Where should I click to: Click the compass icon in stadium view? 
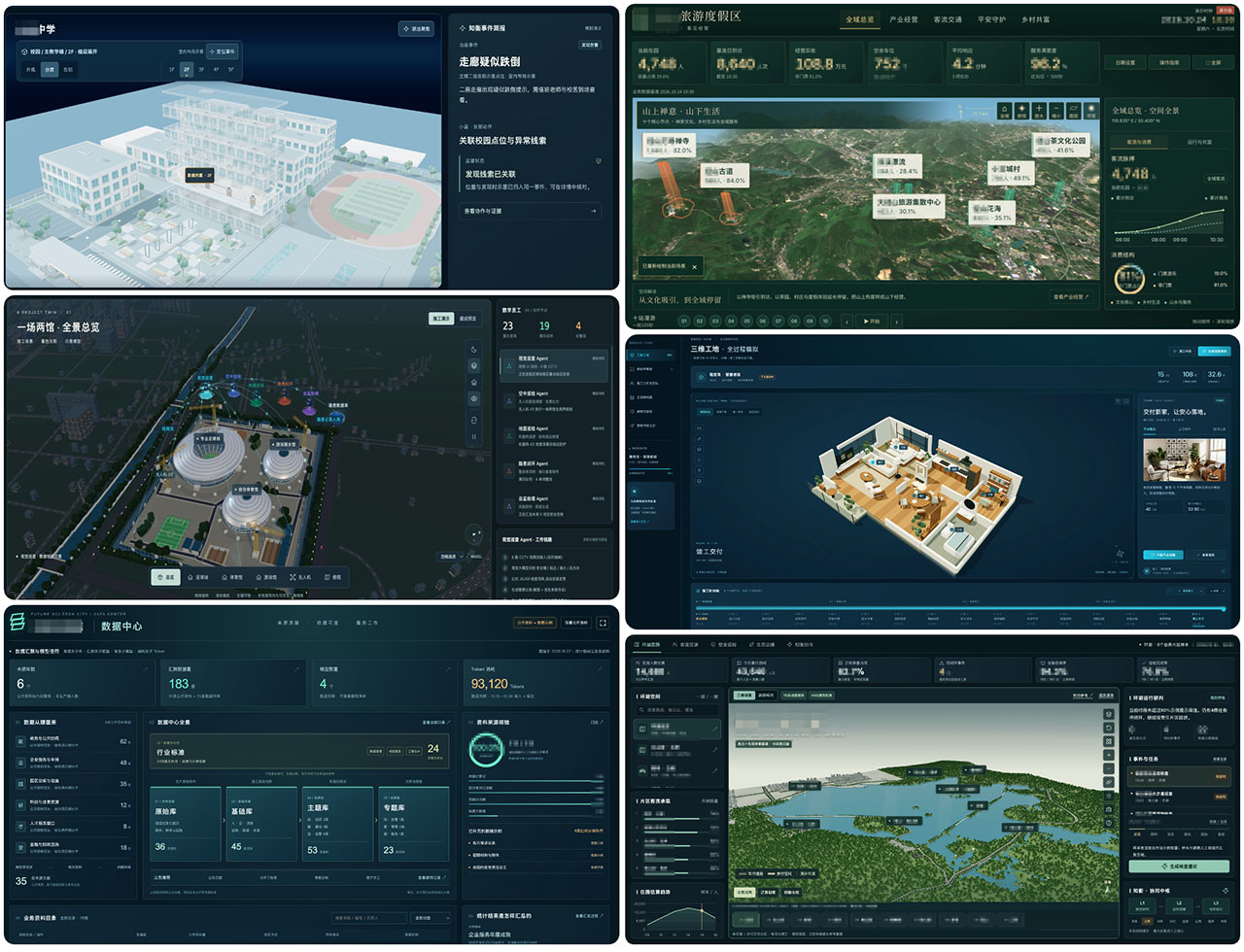pyautogui.click(x=474, y=533)
